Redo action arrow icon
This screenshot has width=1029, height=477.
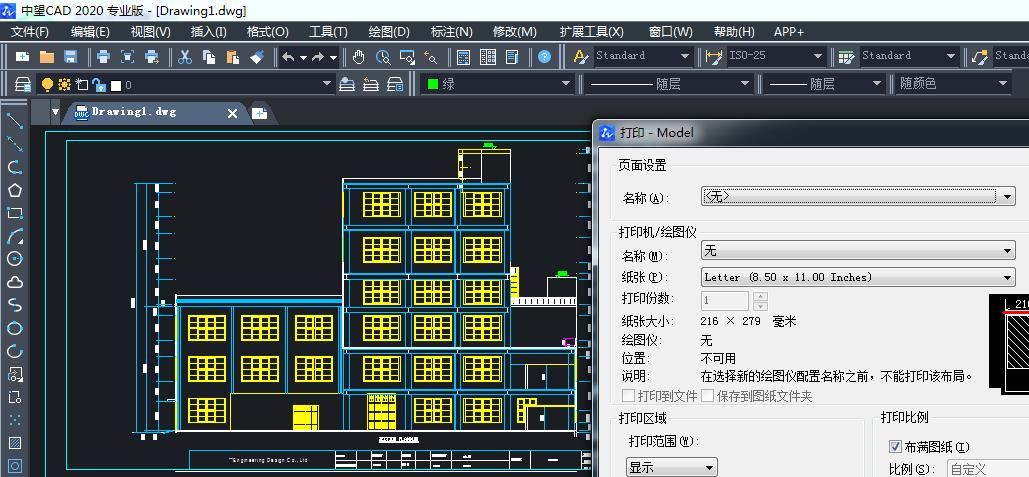pos(318,57)
